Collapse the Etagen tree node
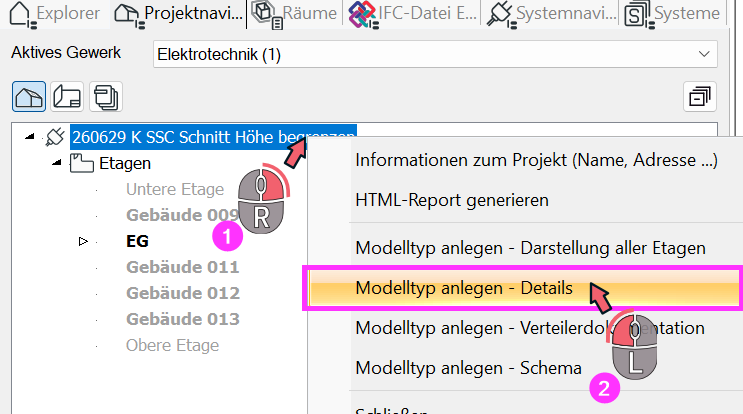The image size is (743, 414). tap(57, 162)
